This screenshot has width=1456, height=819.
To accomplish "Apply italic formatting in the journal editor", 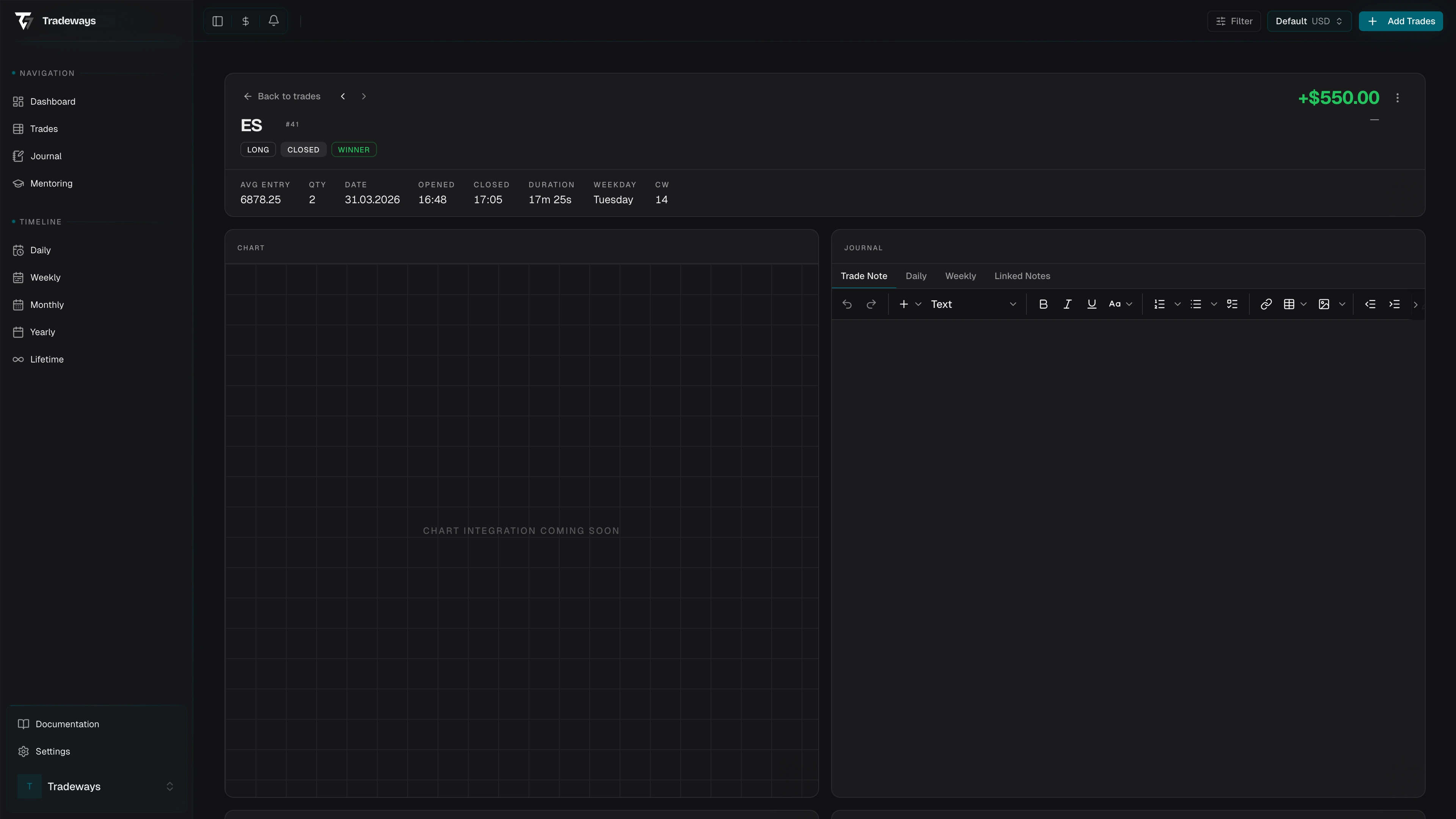I will (1067, 304).
